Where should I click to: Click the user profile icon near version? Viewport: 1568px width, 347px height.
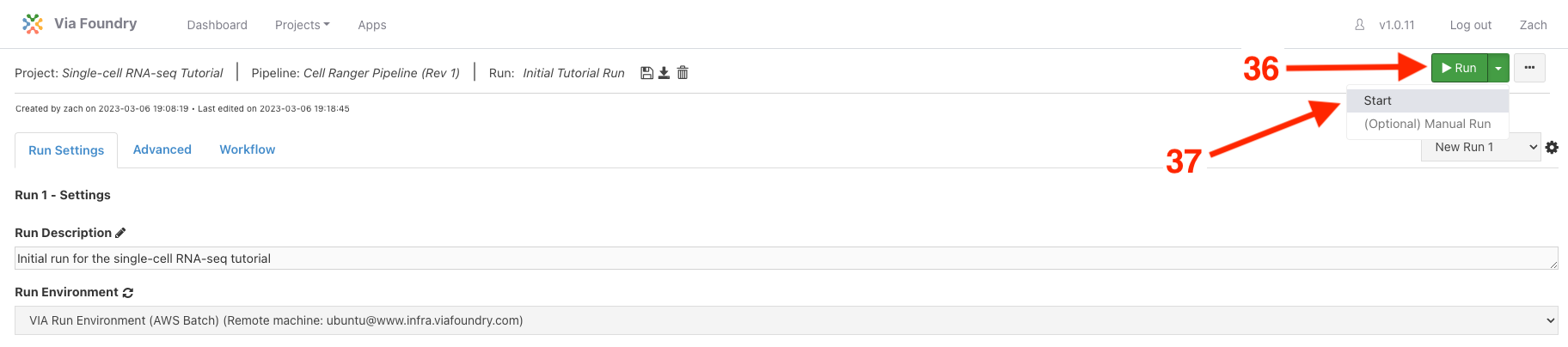1360,25
